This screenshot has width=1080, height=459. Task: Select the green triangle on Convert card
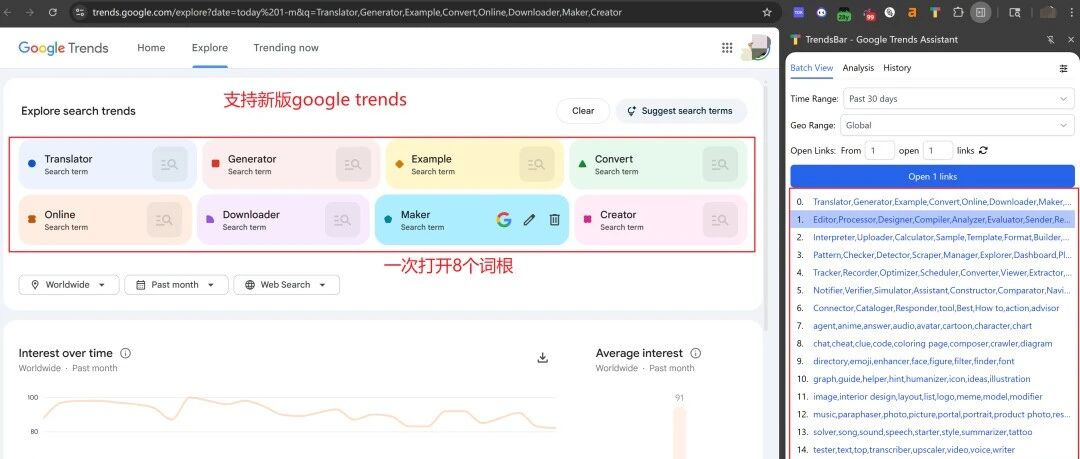582,164
